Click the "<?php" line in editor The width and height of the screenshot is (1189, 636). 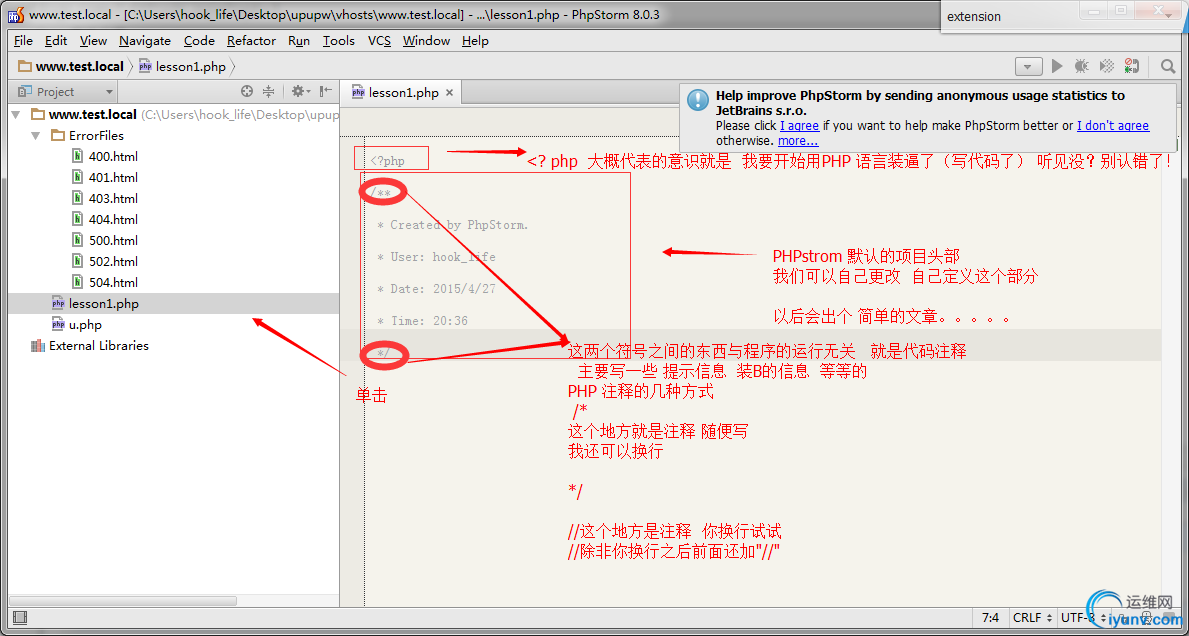point(387,161)
